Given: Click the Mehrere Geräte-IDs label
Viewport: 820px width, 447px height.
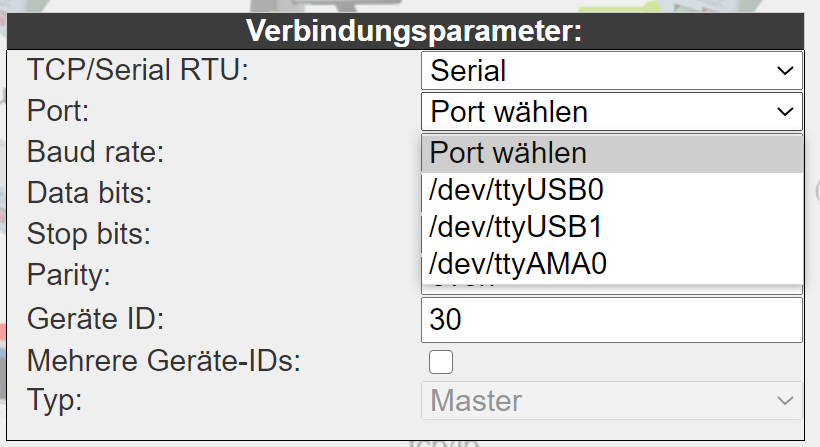Looking at the screenshot, I should [164, 361].
